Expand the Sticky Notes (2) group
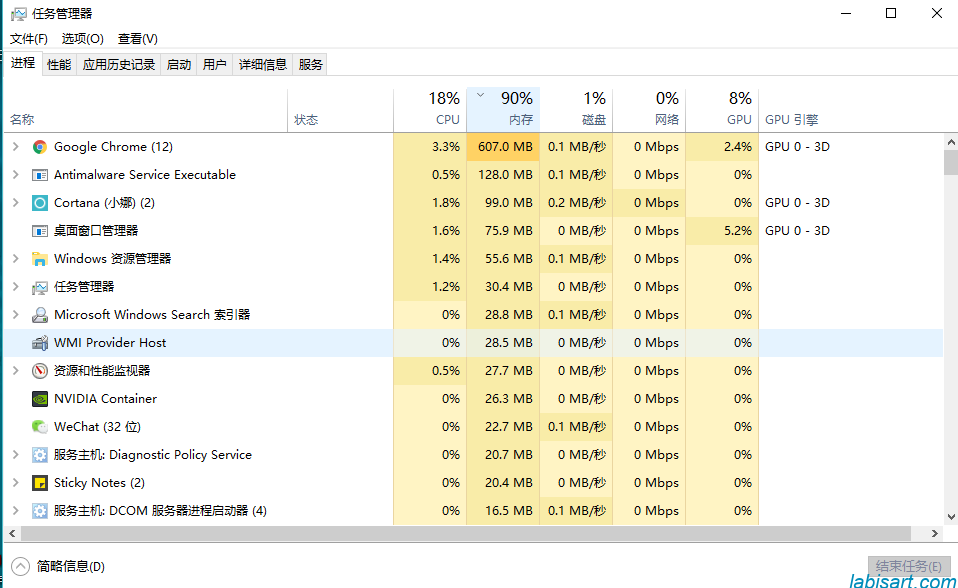Image resolution: width=958 pixels, height=588 pixels. 16,483
